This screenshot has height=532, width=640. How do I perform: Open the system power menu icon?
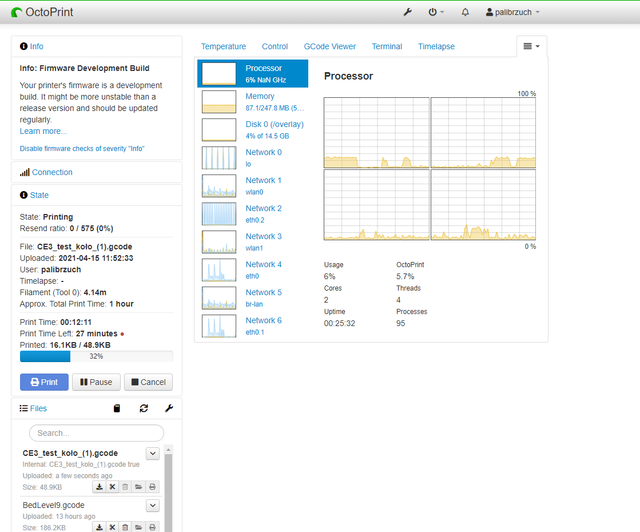click(436, 12)
